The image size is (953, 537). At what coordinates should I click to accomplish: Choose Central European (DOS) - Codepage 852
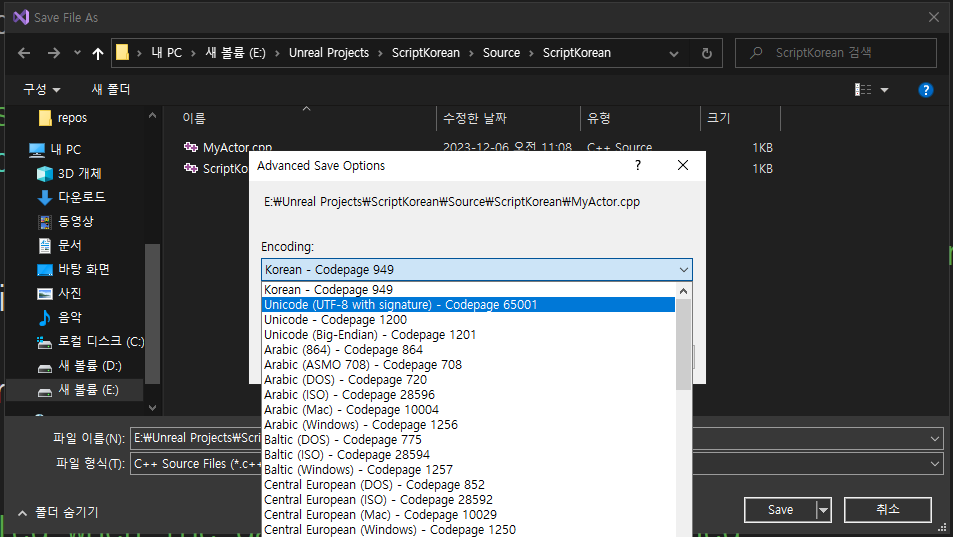click(469, 485)
